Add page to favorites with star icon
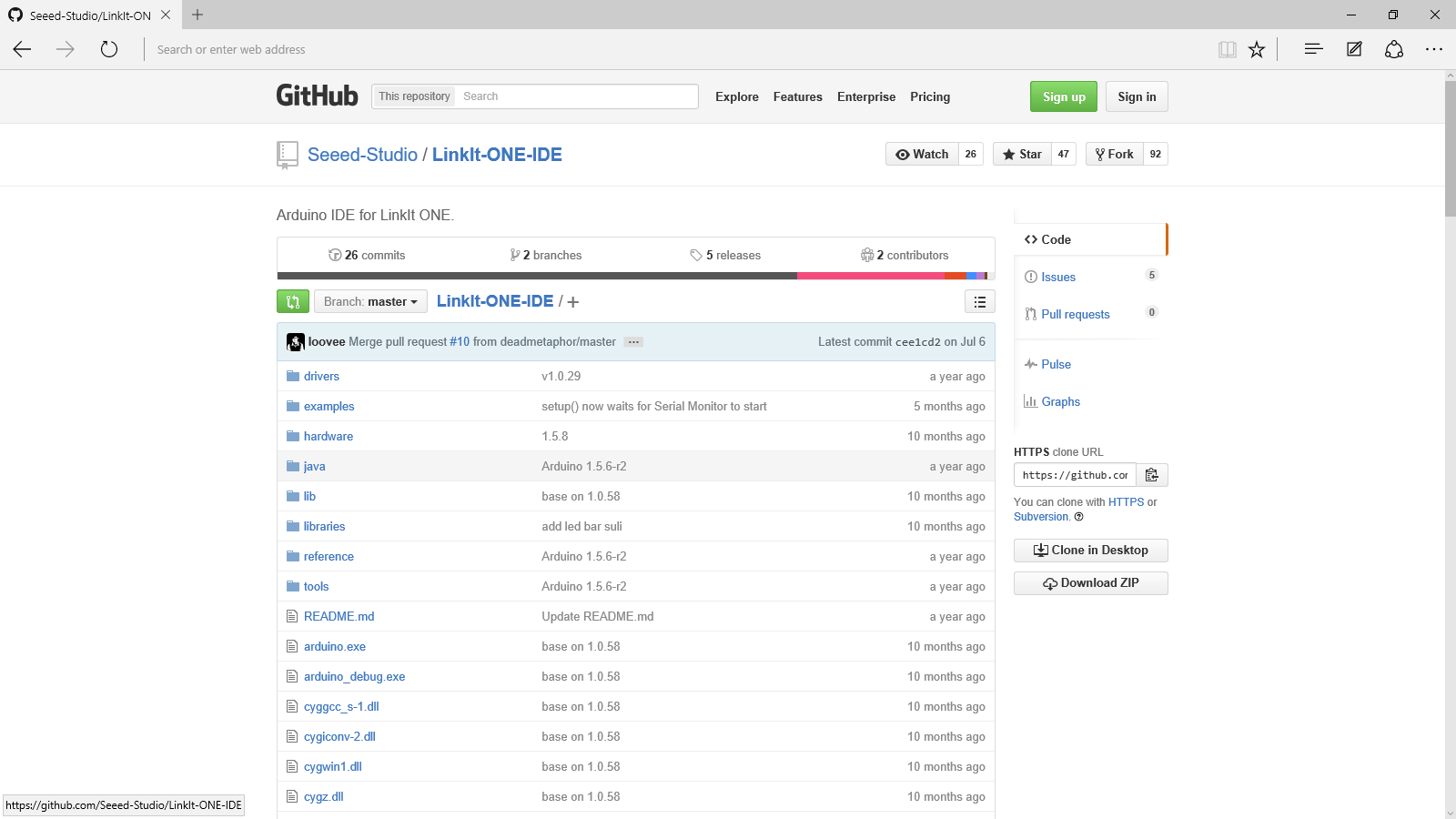The height and width of the screenshot is (819, 1456). pyautogui.click(x=1257, y=49)
